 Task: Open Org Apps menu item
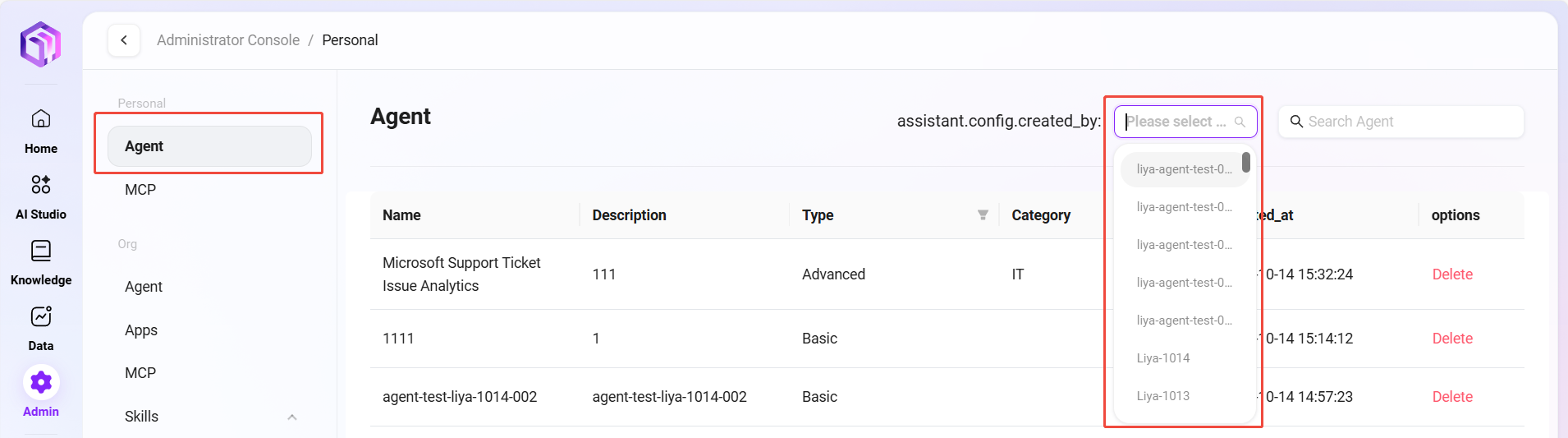141,330
